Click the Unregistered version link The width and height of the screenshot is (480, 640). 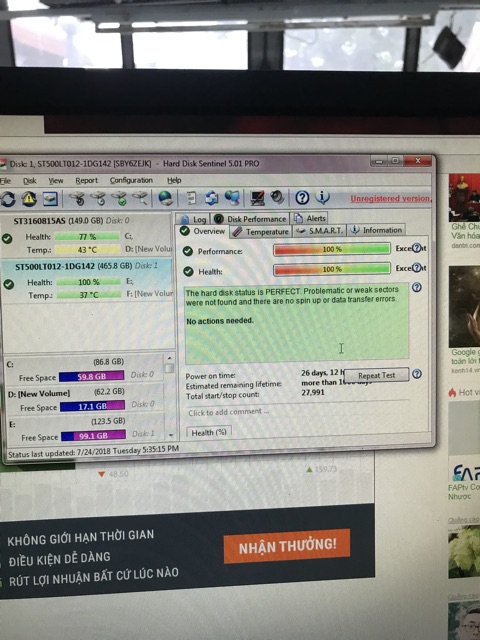click(391, 198)
